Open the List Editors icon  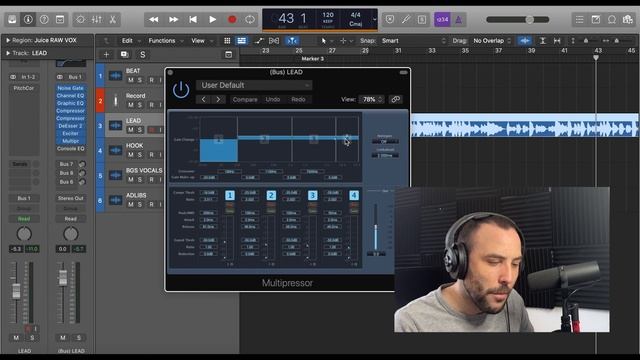coord(579,19)
